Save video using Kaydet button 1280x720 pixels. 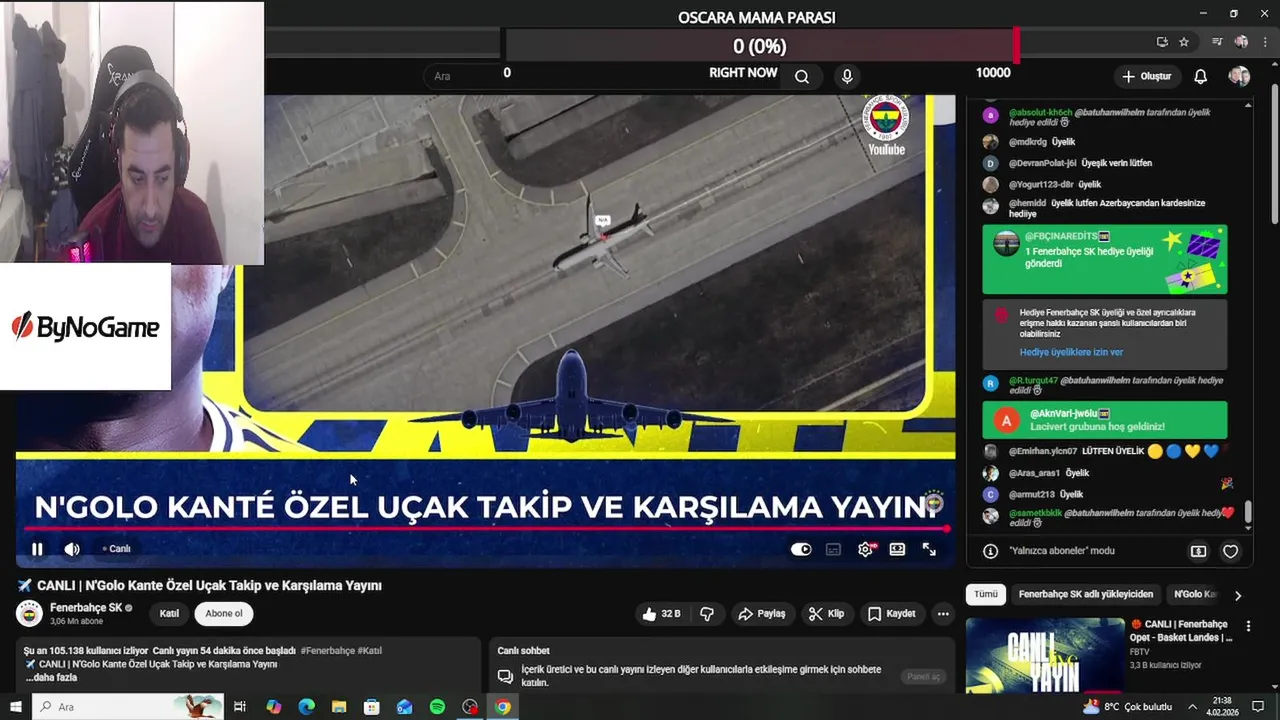click(891, 614)
